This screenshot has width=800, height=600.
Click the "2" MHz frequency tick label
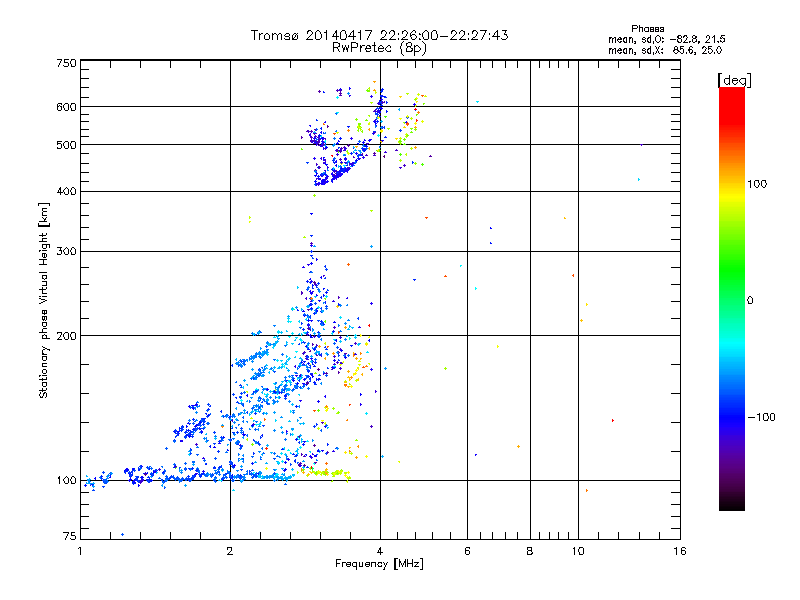(230, 551)
